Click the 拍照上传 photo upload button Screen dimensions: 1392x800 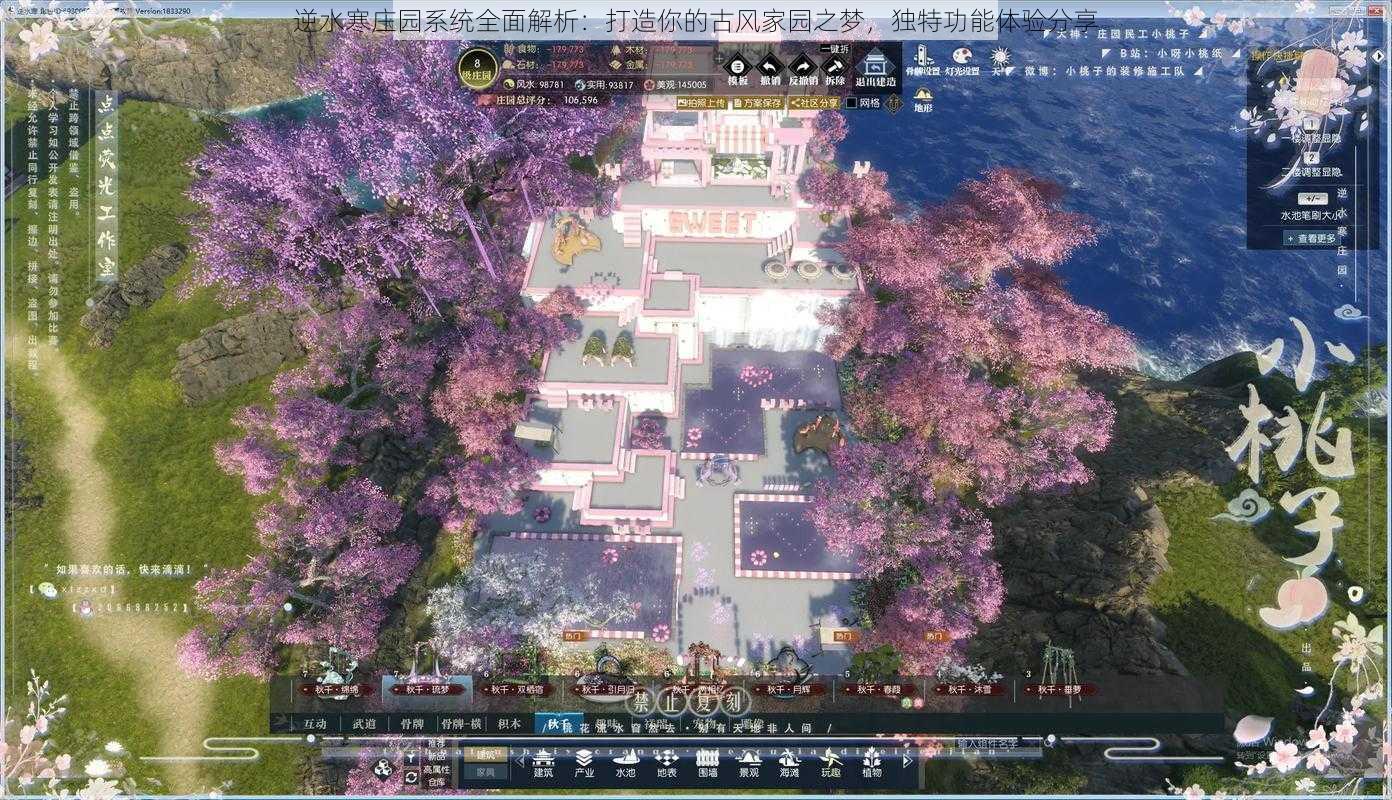click(701, 102)
